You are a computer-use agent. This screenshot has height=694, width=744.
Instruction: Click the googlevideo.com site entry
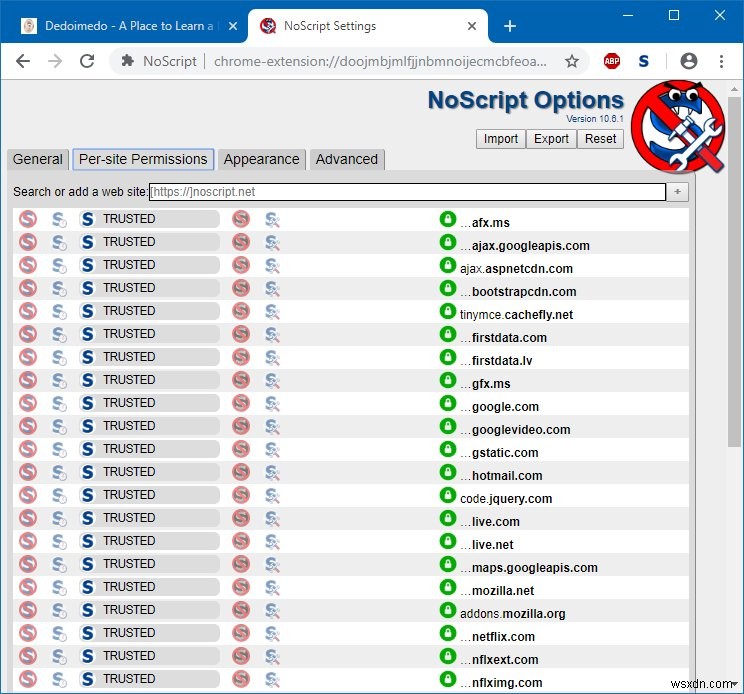click(516, 430)
